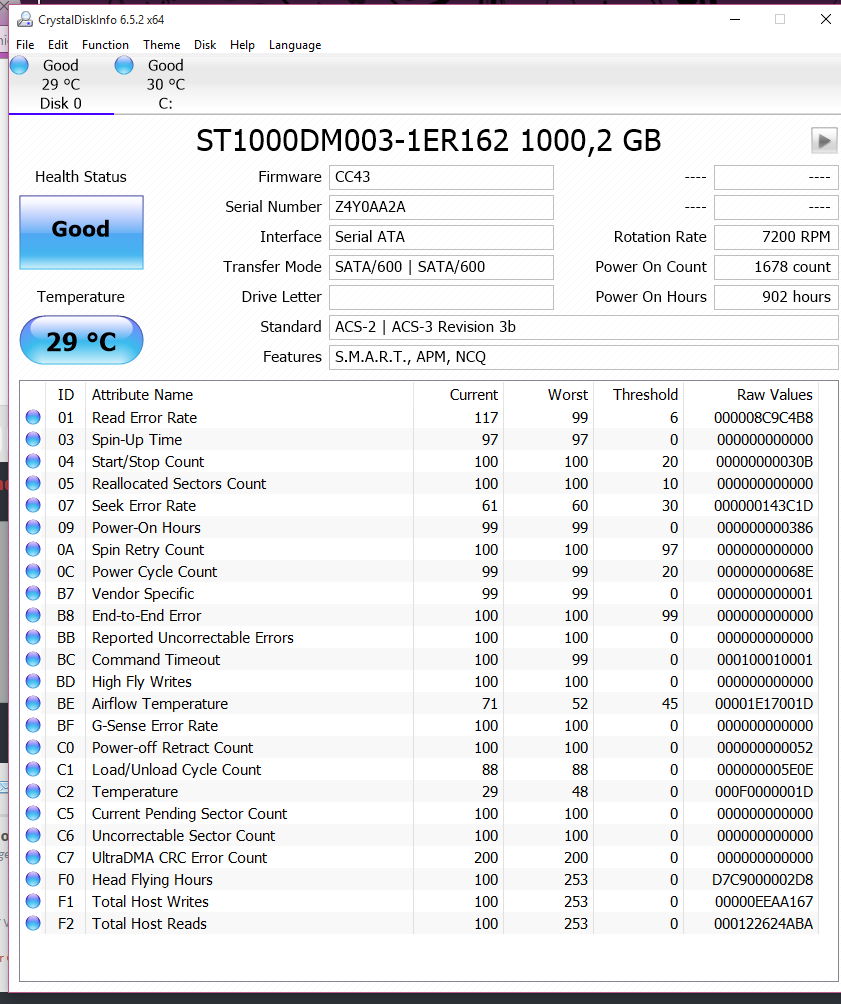
Task: Click the Seek Error Rate status icon
Action: click(x=33, y=506)
